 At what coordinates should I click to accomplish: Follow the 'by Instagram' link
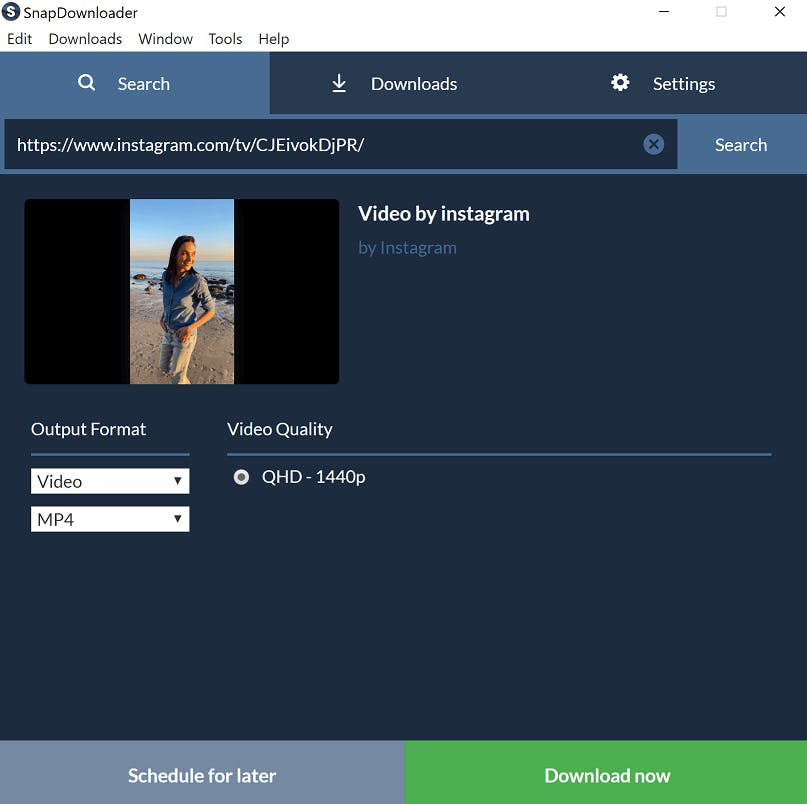pyautogui.click(x=407, y=248)
